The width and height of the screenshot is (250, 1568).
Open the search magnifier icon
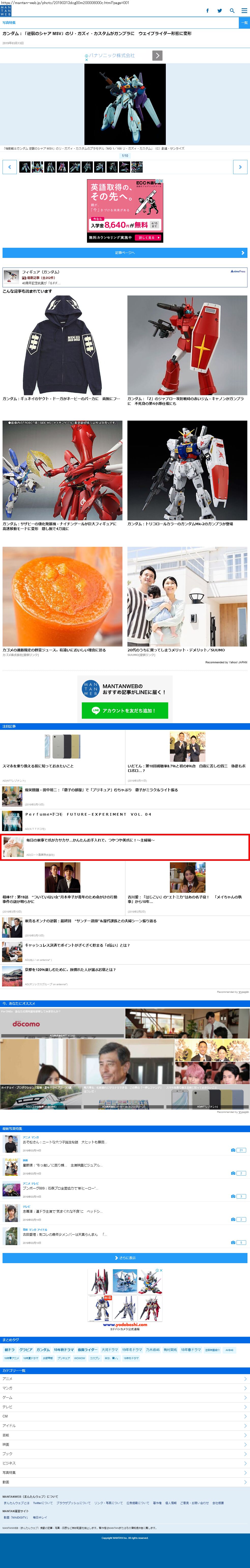[232, 10]
